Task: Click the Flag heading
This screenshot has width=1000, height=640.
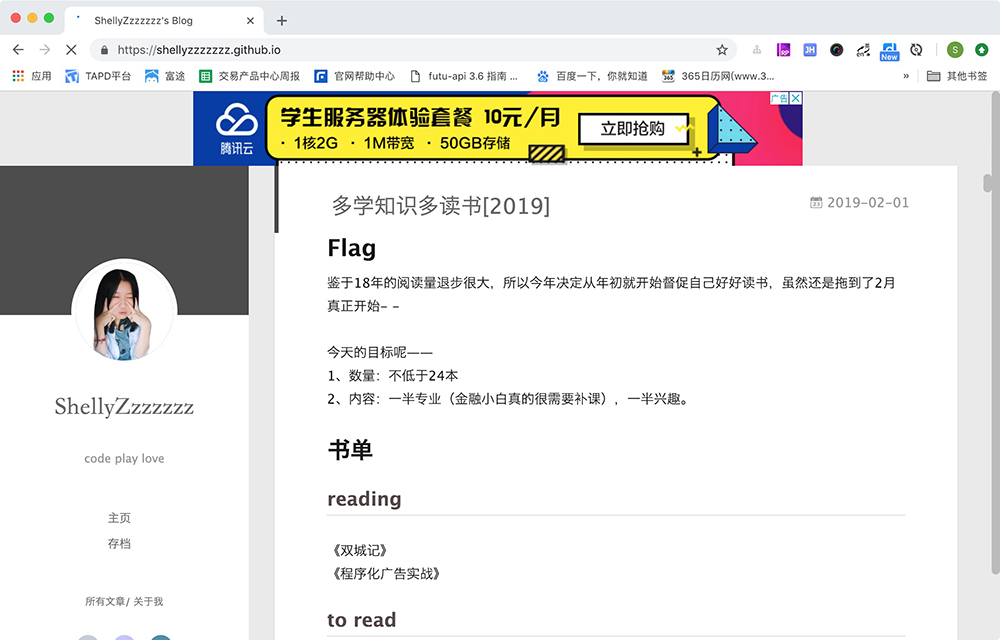Action: [x=351, y=248]
